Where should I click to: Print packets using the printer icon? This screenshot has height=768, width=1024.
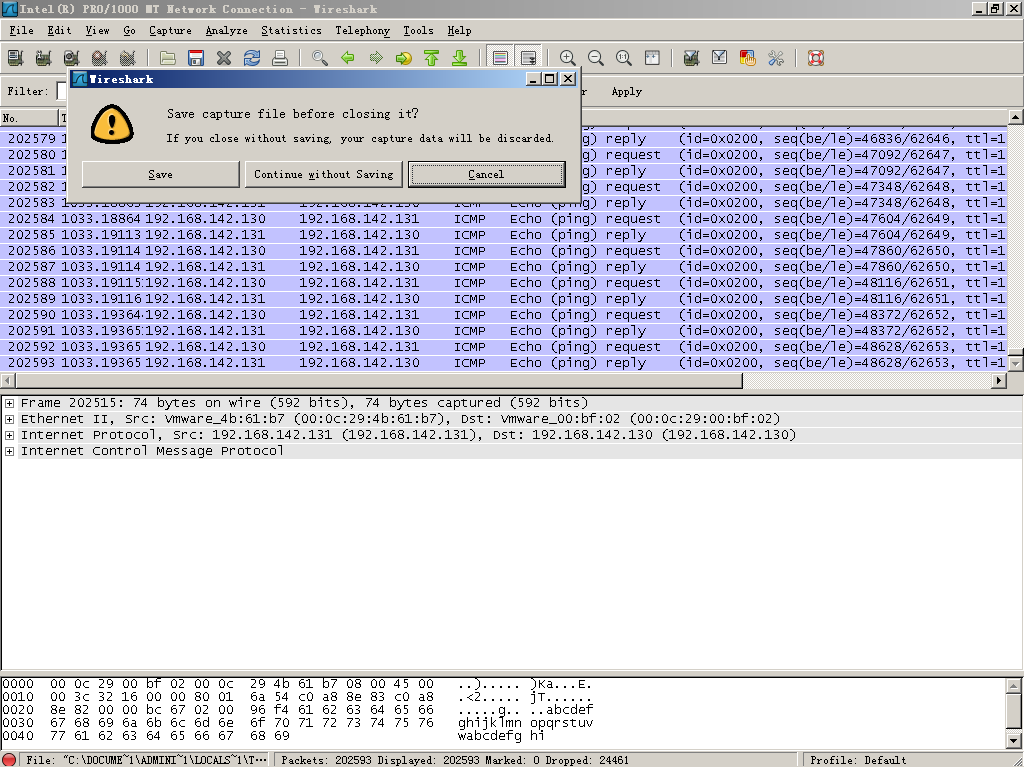coord(280,58)
